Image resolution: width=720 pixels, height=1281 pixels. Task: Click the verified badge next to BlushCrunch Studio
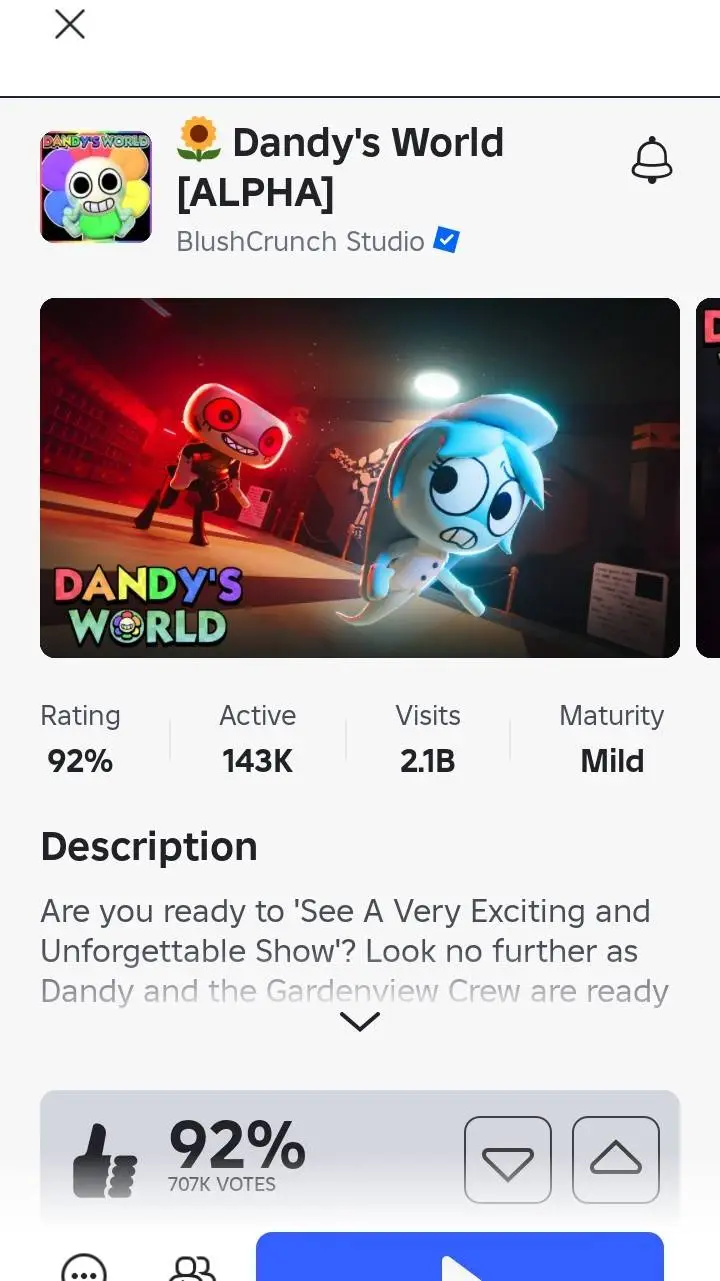click(446, 240)
